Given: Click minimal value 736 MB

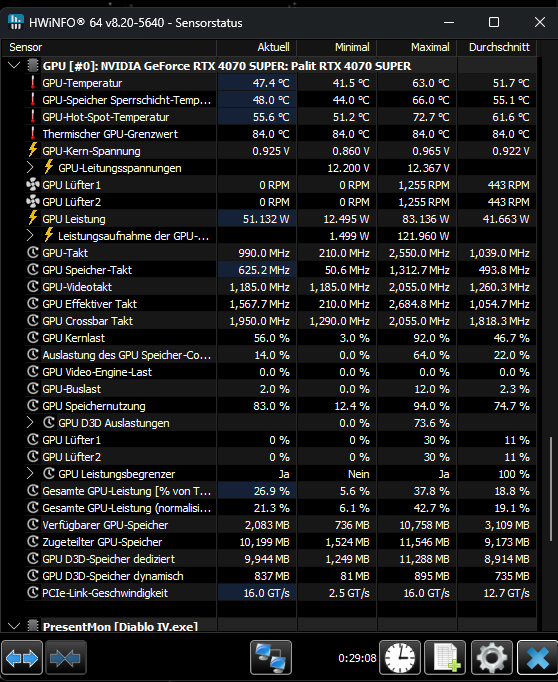Looking at the screenshot, I should pos(352,525).
